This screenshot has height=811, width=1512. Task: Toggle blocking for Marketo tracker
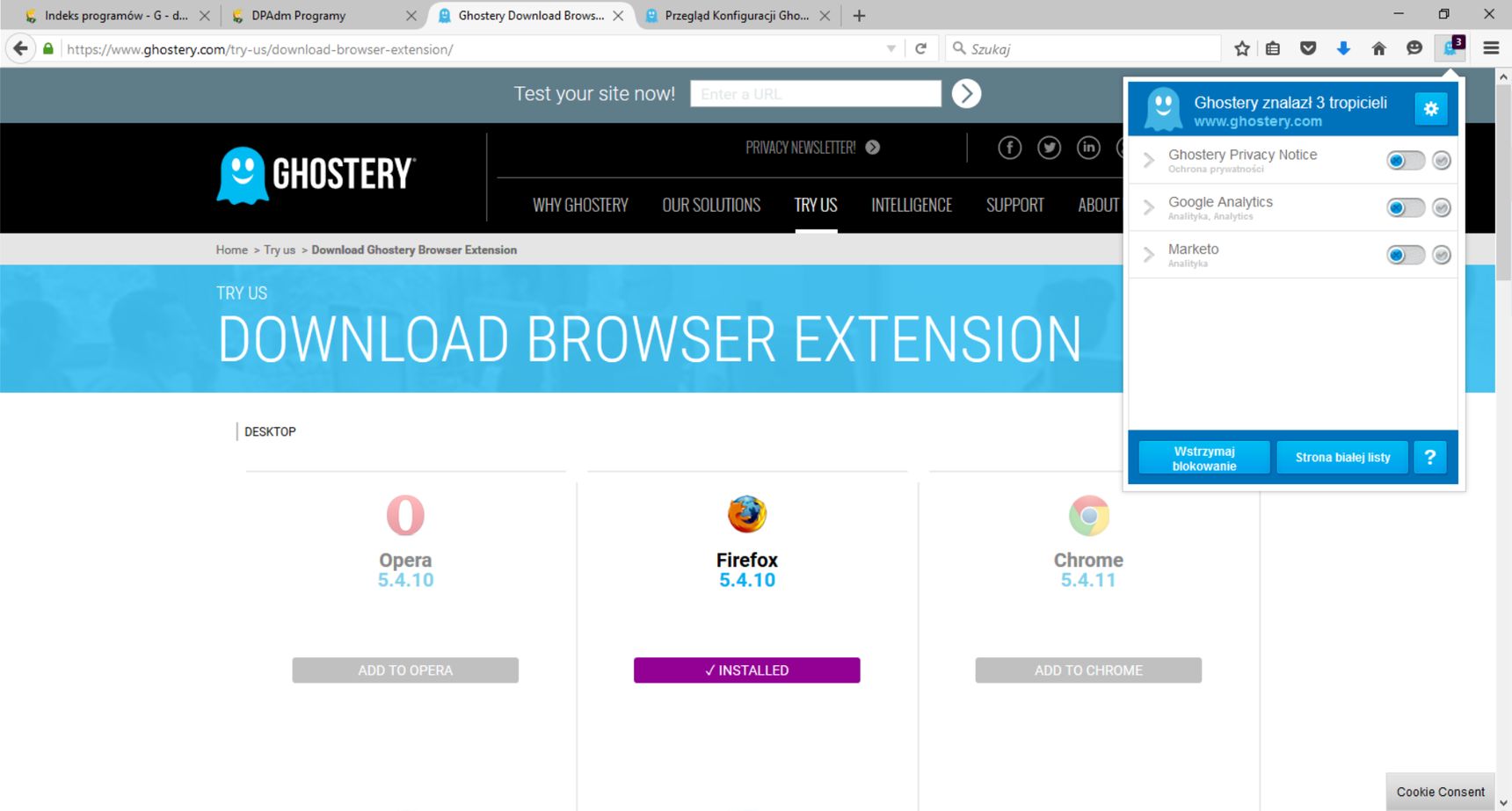pyautogui.click(x=1405, y=255)
